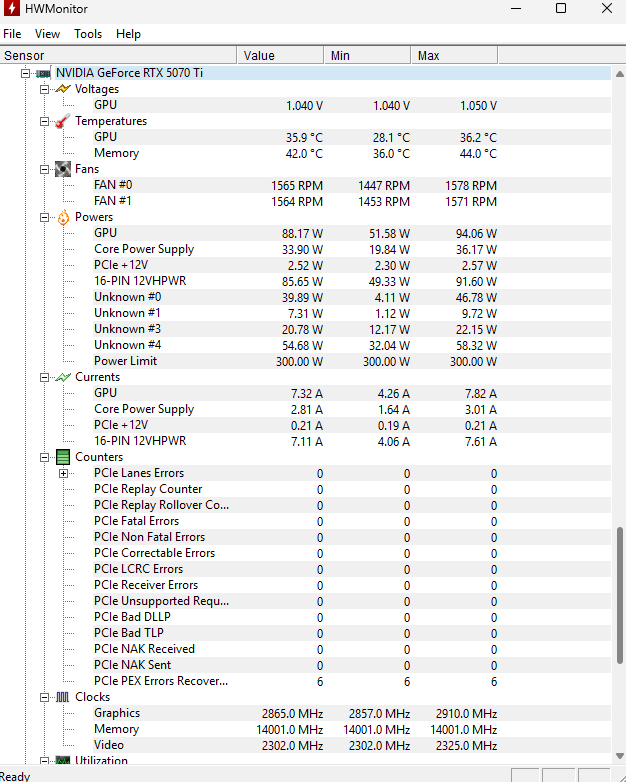Click the Voltages lightning icon
The image size is (626, 782).
click(62, 89)
